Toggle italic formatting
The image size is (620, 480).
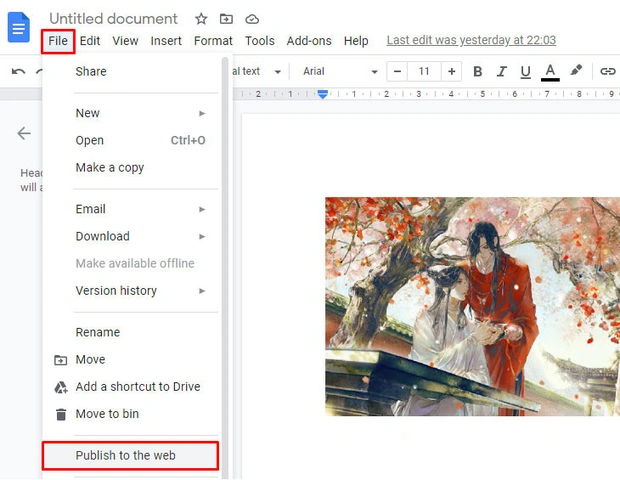pyautogui.click(x=501, y=72)
